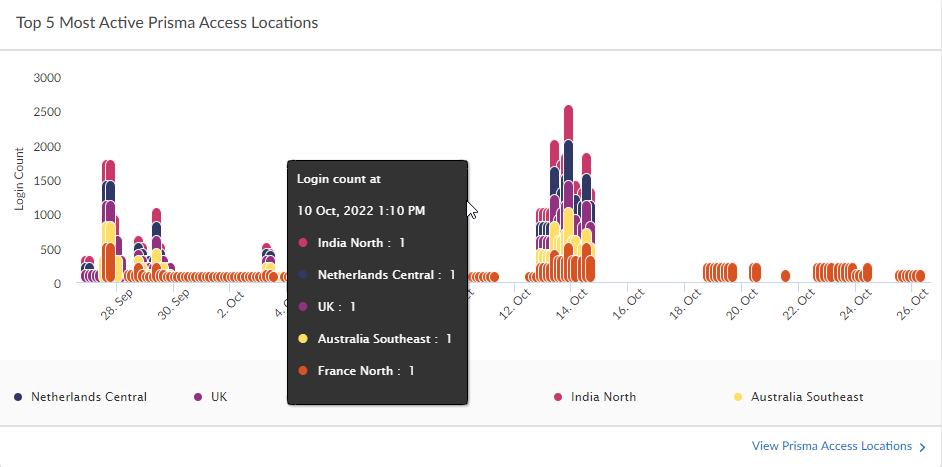Screen dimensions: 942x467
Task: Click the India North pink legend dot
Action: [558, 397]
